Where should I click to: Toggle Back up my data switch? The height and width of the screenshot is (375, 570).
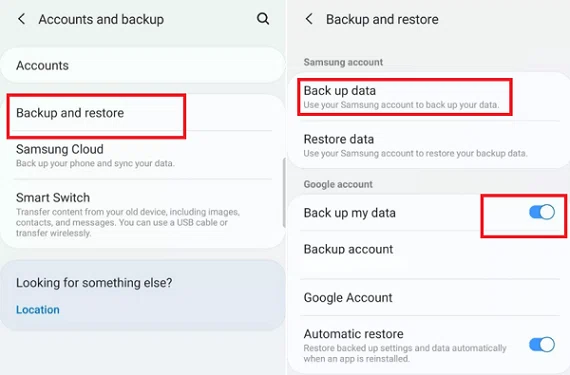(542, 212)
